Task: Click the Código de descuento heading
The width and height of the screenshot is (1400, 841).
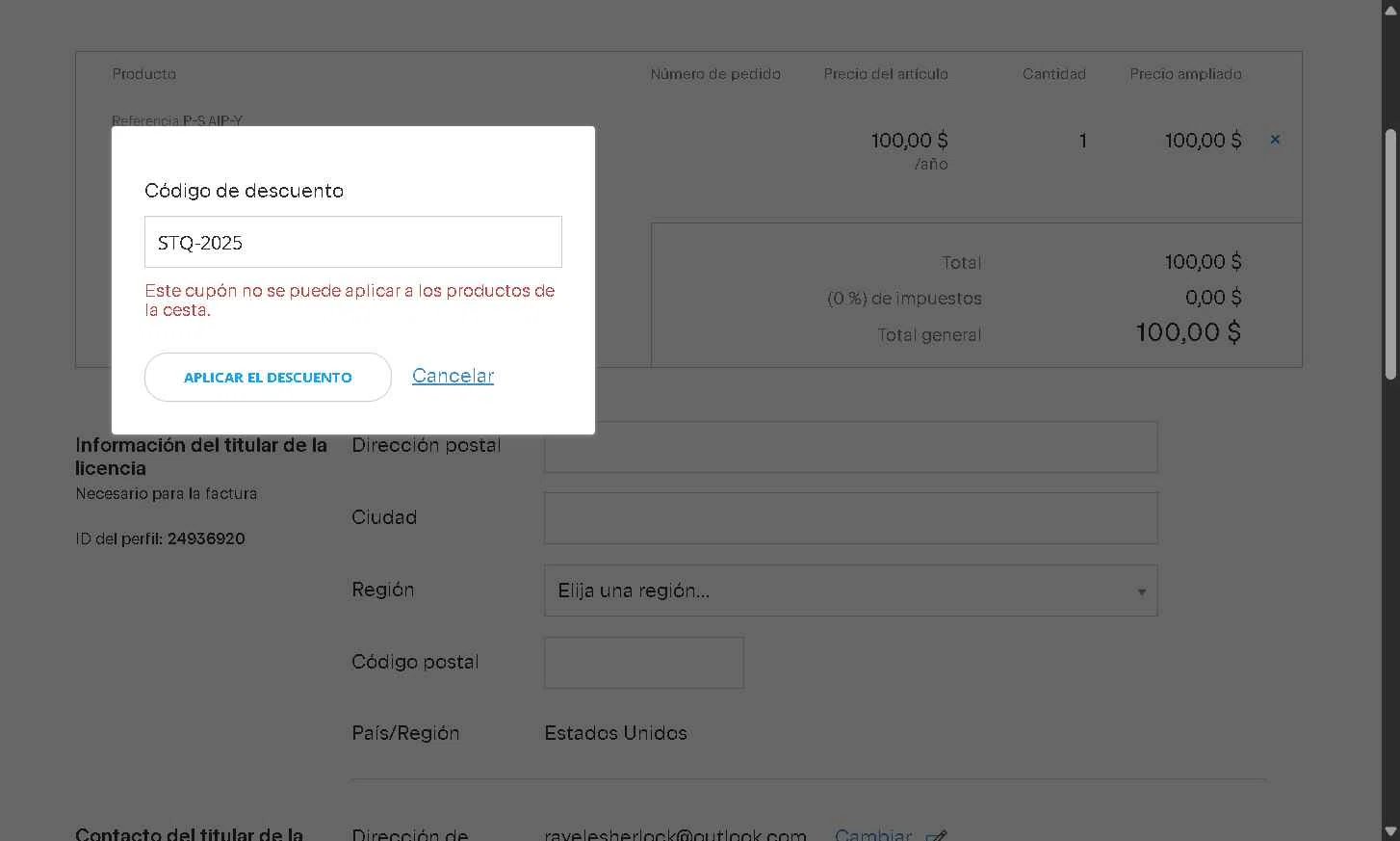Action: (244, 191)
